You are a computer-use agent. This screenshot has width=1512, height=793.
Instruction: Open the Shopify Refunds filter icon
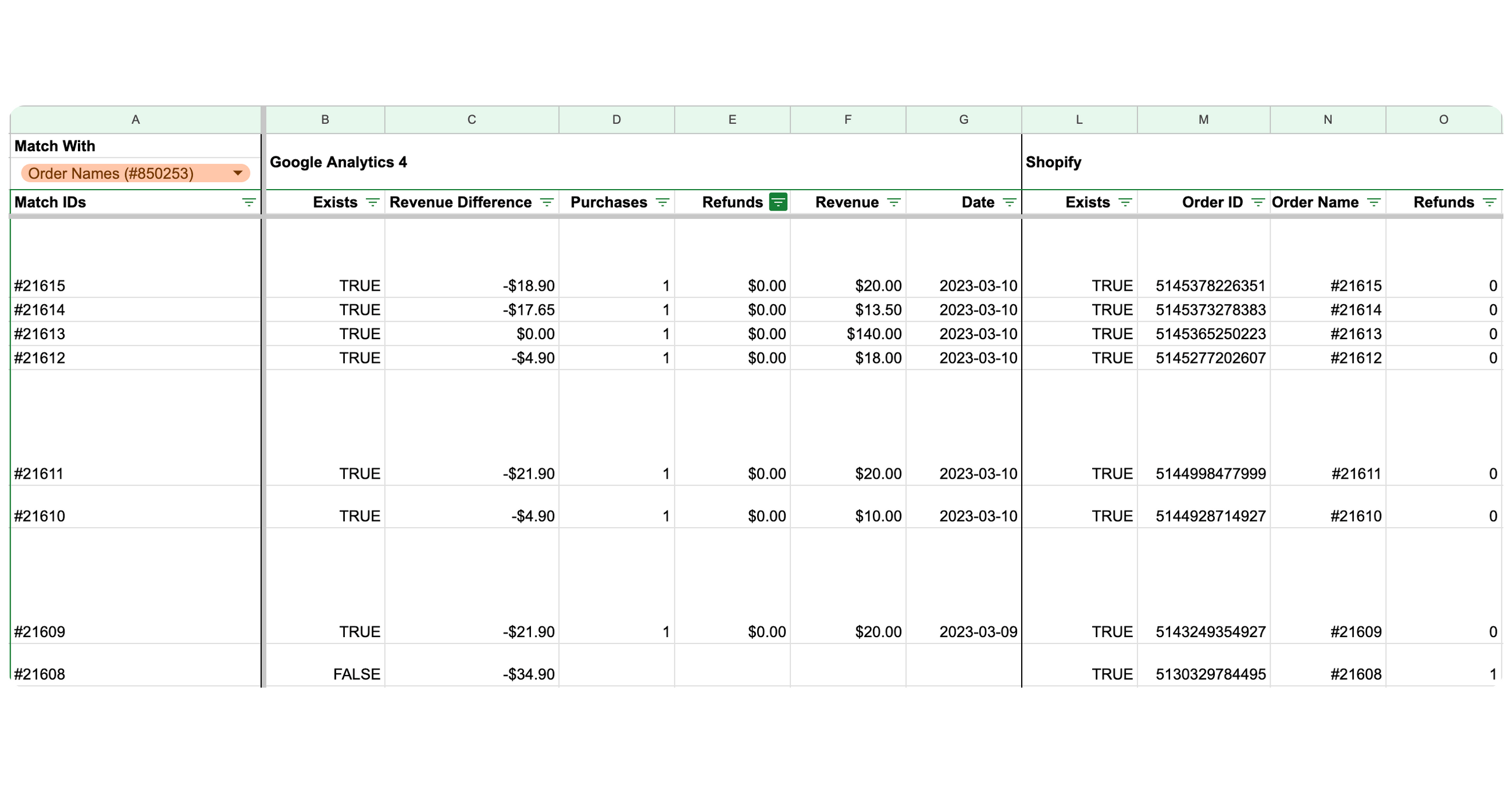[1489, 202]
